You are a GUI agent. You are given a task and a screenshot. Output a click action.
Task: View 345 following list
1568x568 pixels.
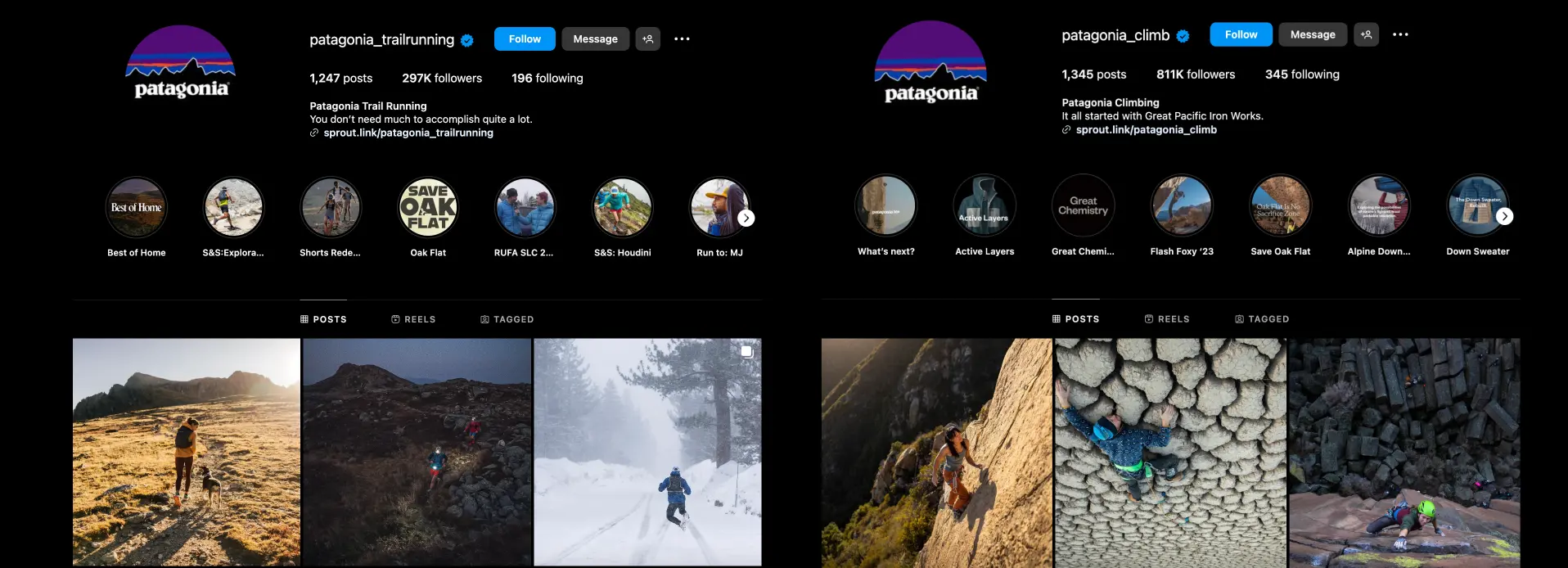[x=1302, y=74]
